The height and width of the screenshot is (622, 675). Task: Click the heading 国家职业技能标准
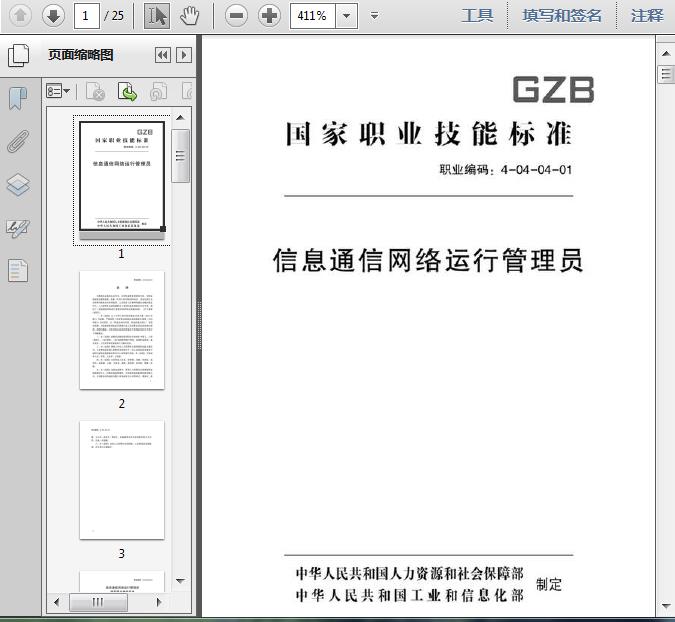pos(429,134)
